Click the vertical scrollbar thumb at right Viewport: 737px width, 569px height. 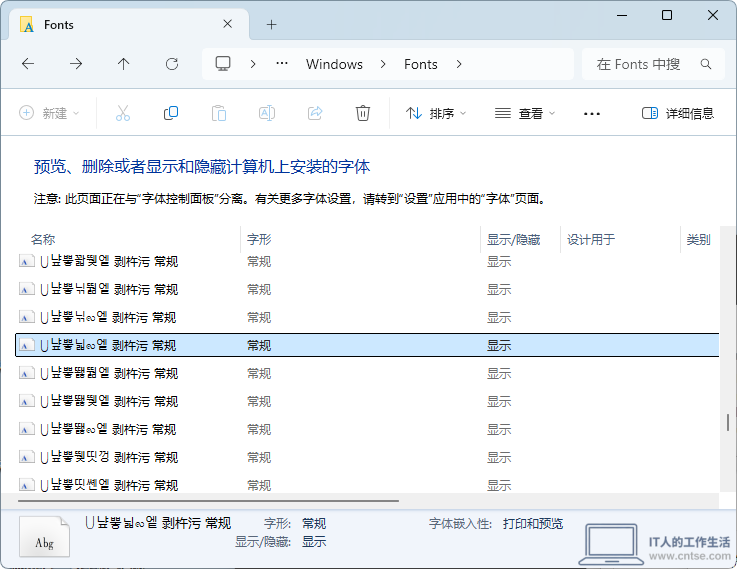[728, 422]
